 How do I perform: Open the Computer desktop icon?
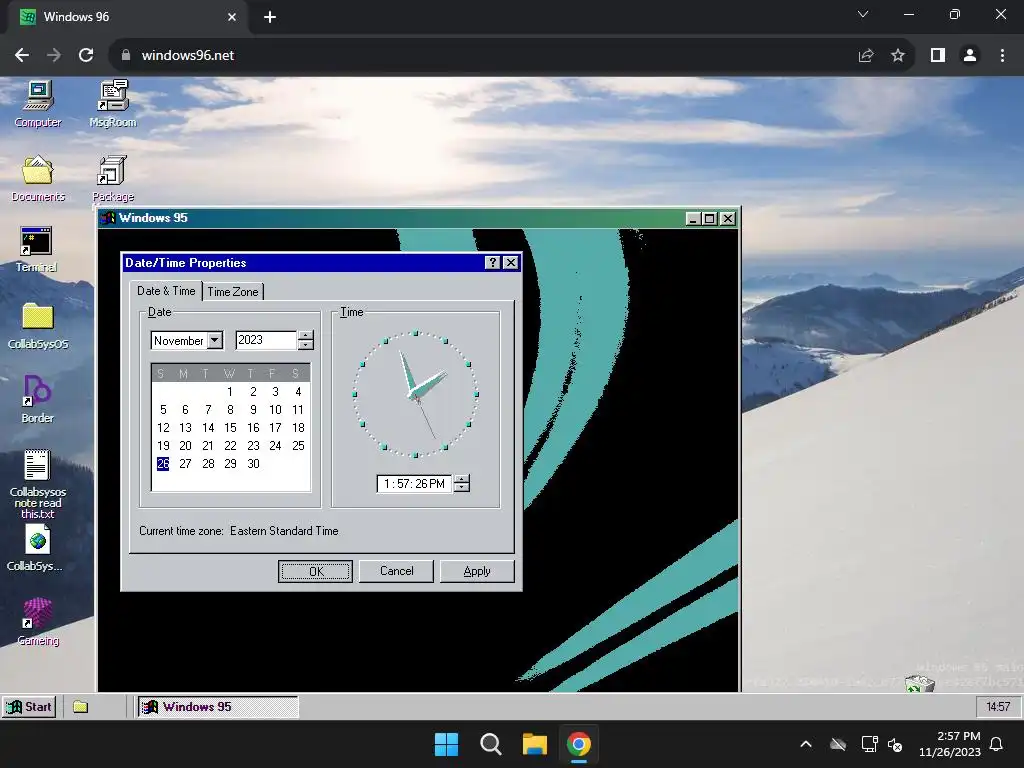coord(38,103)
